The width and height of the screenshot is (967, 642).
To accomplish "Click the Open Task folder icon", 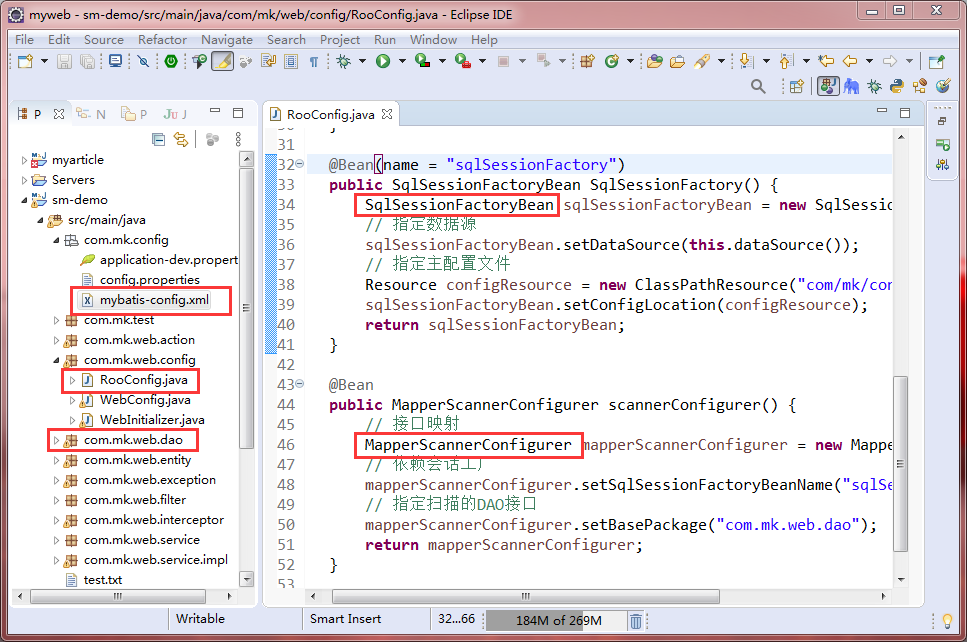I will [678, 61].
